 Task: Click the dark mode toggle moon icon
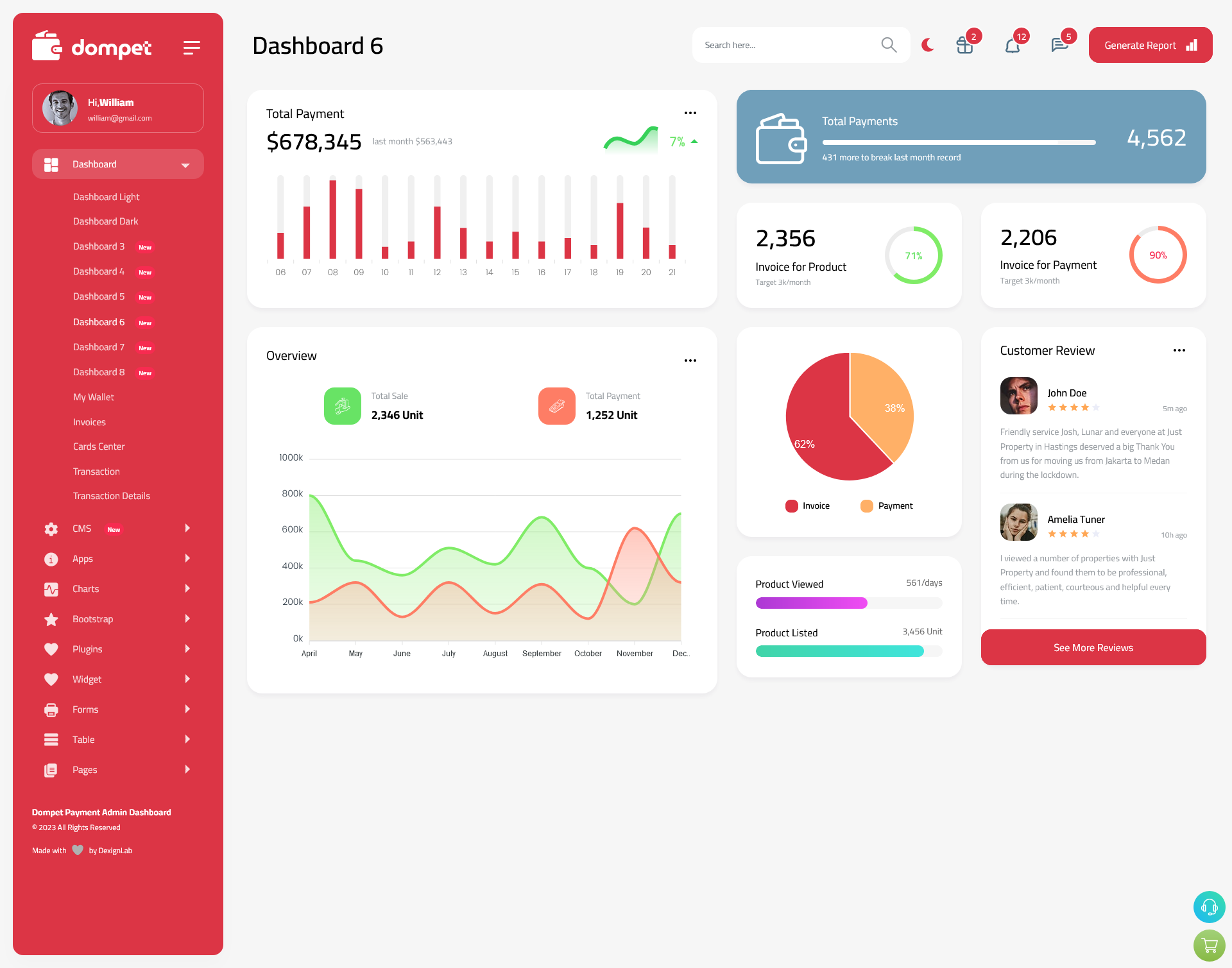pyautogui.click(x=928, y=45)
